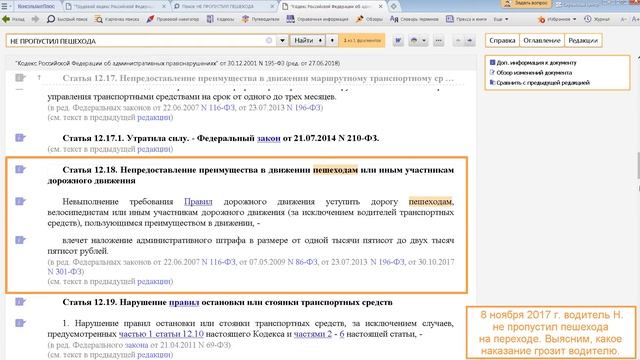
Task: Open Доп. информация к документу
Action: pos(533,62)
